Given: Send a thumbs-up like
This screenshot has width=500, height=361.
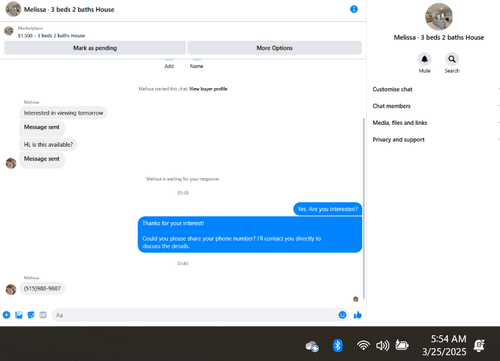Looking at the screenshot, I should (358, 315).
